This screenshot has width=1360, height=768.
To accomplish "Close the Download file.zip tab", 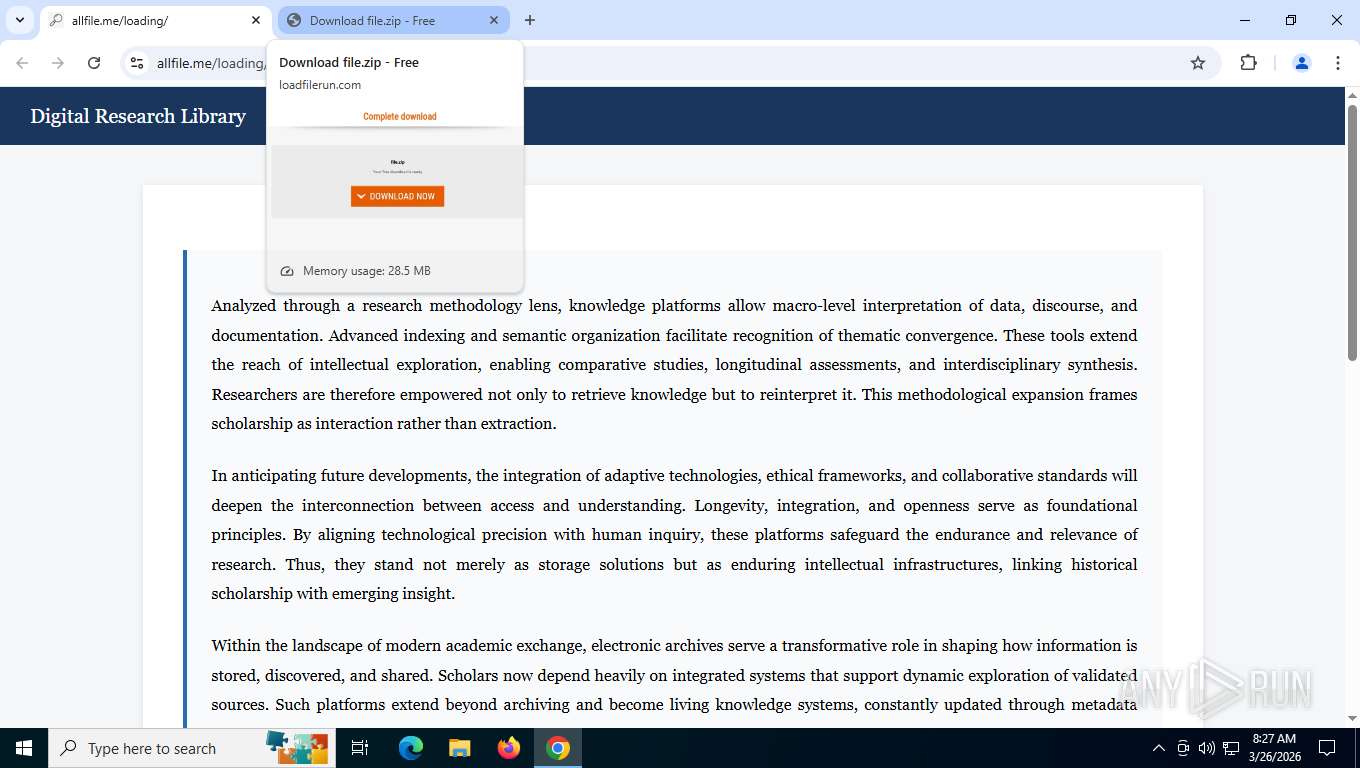I will pyautogui.click(x=494, y=20).
